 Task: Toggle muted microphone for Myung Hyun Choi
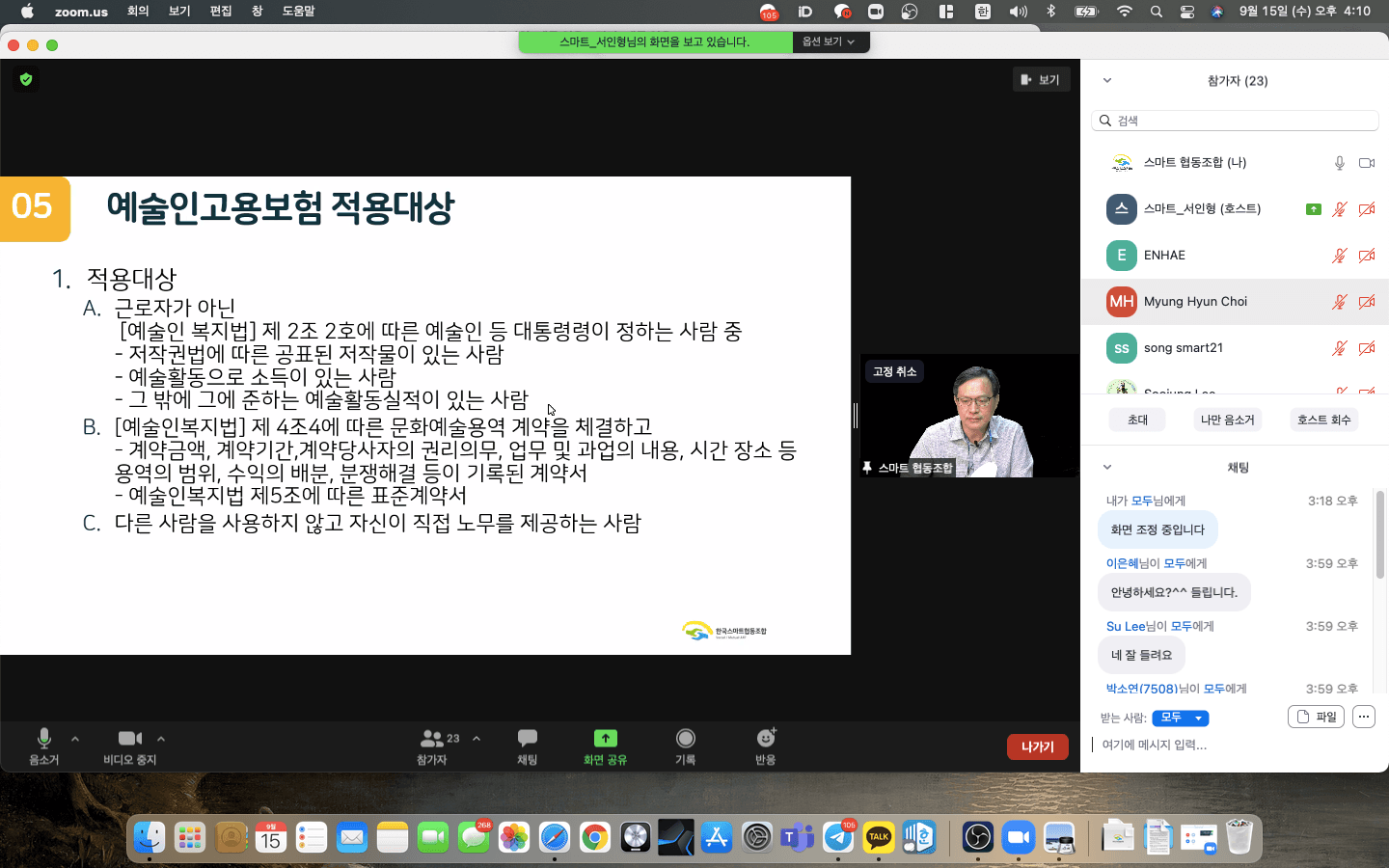point(1340,302)
